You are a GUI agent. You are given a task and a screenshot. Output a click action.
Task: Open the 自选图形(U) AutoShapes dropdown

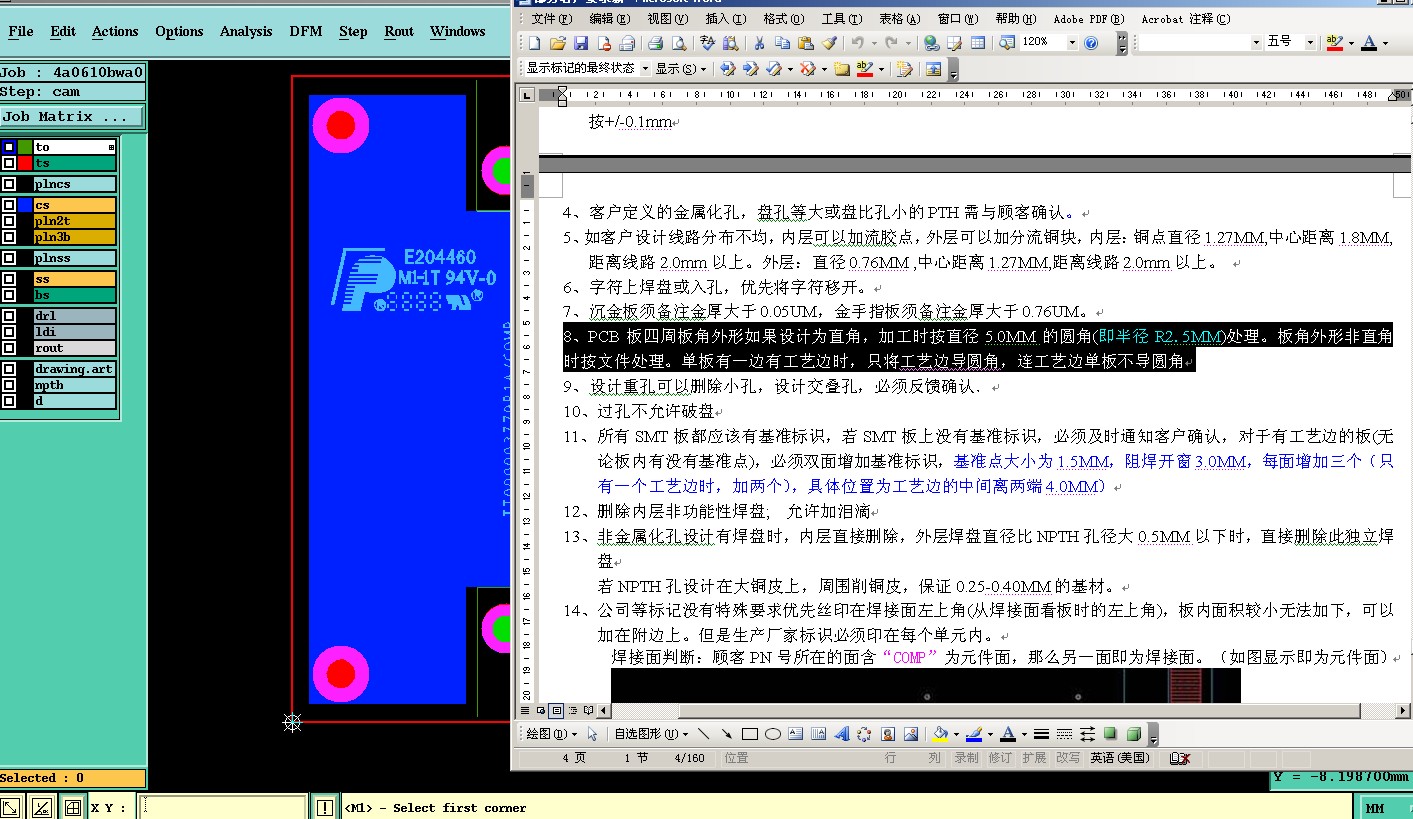point(652,734)
